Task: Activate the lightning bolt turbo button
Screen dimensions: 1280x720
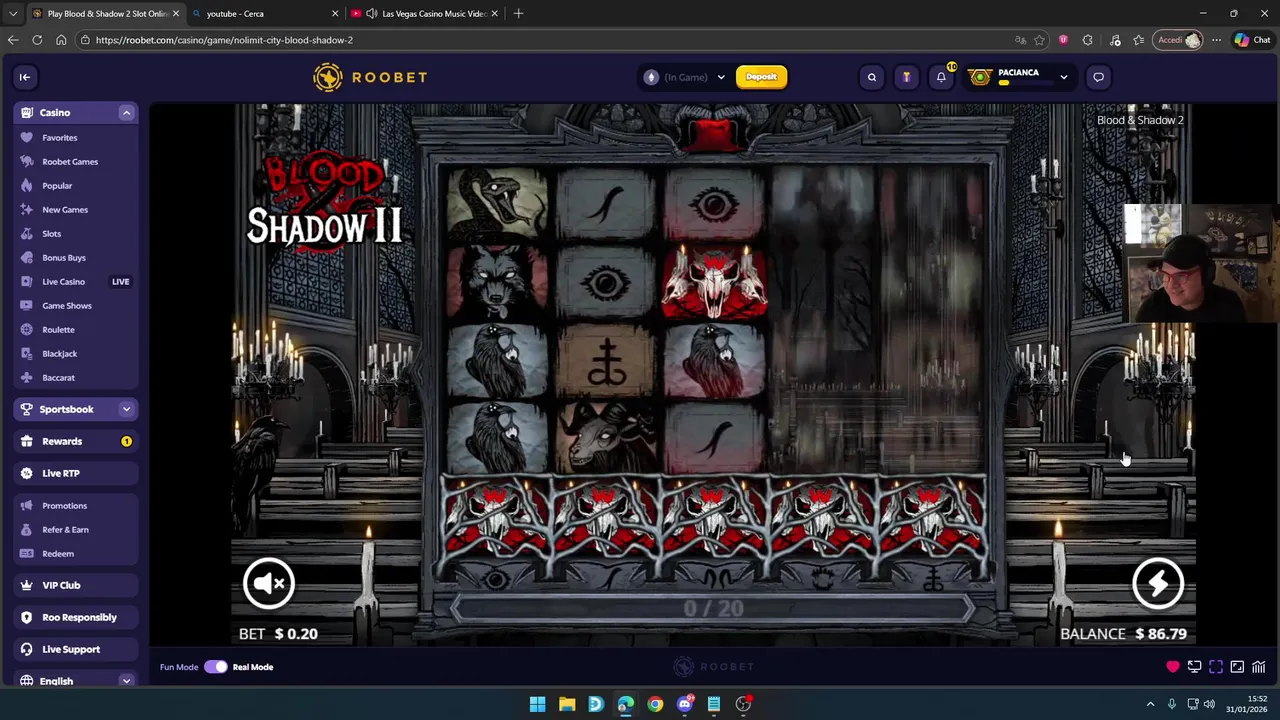Action: (x=1157, y=583)
